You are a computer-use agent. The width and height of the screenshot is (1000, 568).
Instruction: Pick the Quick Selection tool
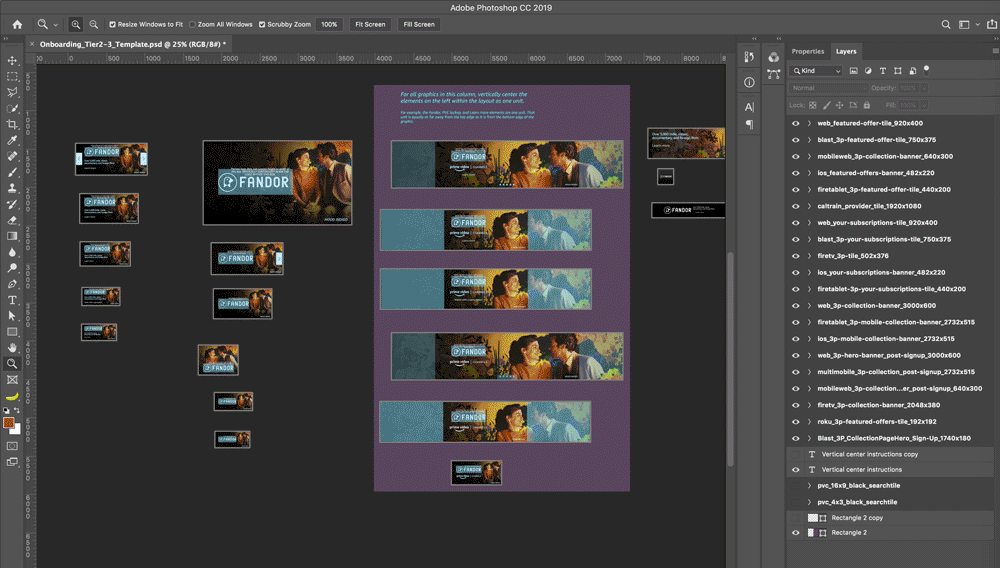point(12,108)
